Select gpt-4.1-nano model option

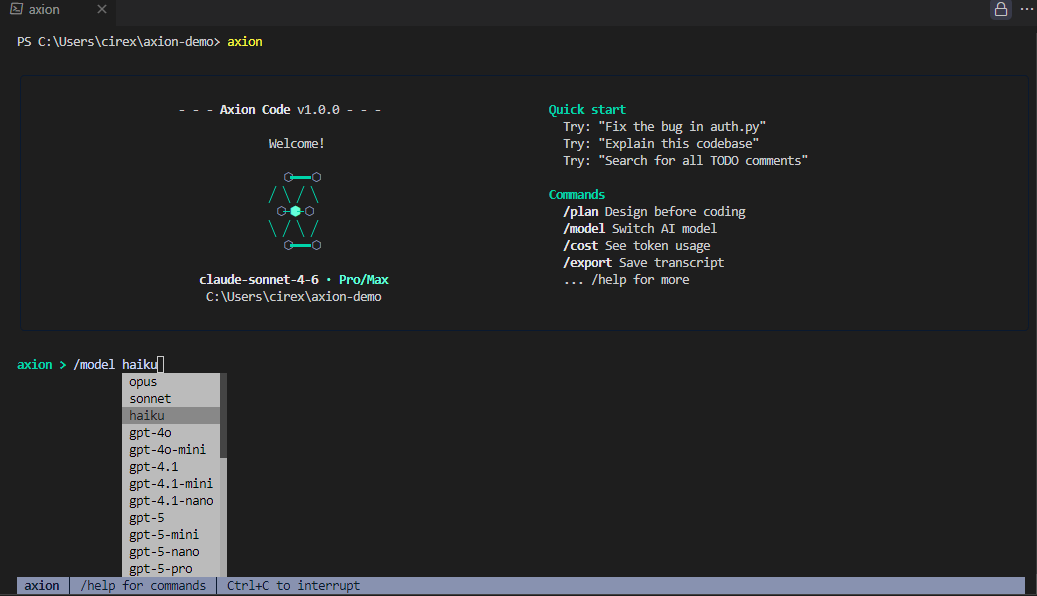[171, 501]
